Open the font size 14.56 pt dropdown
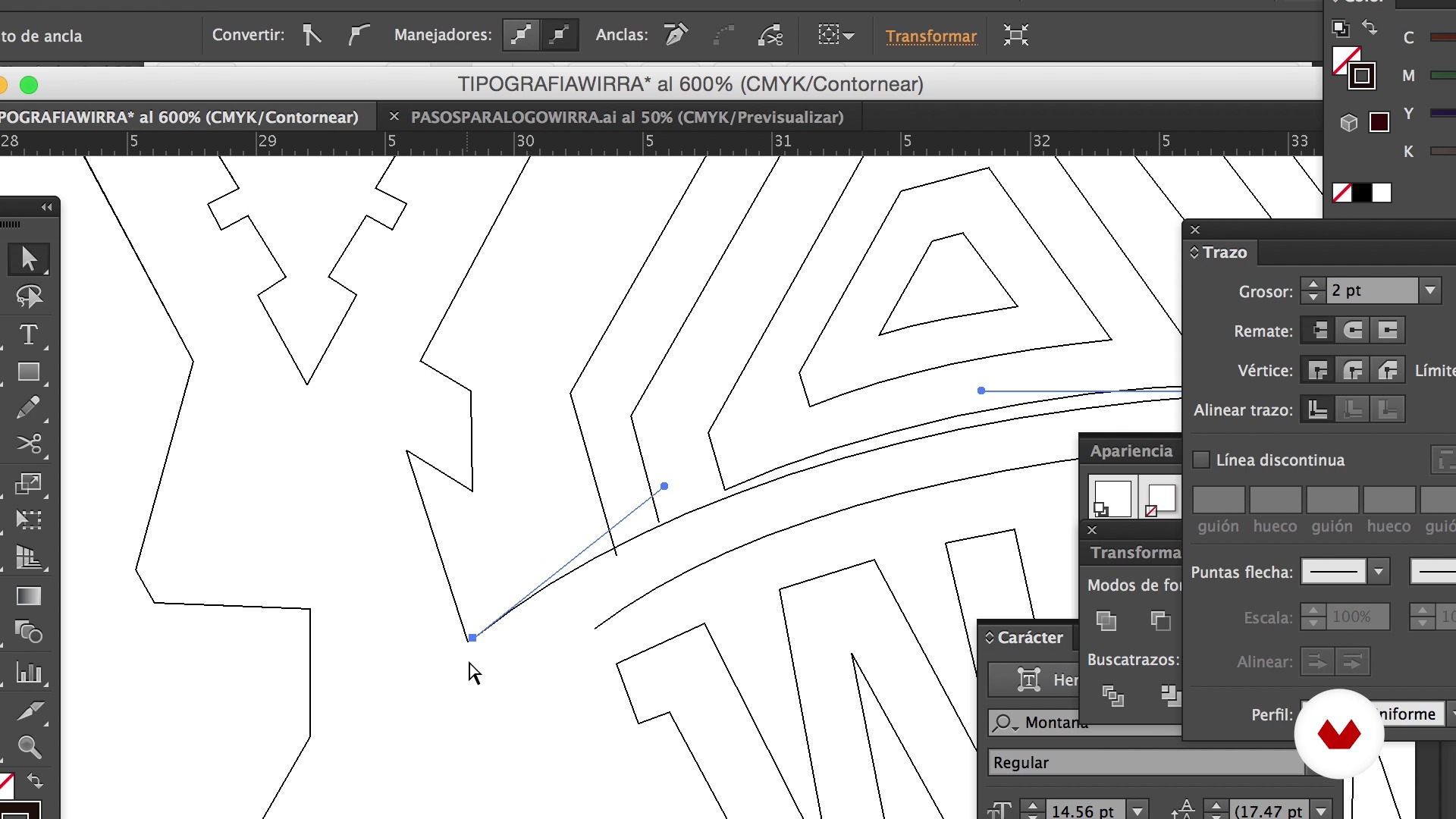Image resolution: width=1456 pixels, height=819 pixels. click(x=1137, y=811)
